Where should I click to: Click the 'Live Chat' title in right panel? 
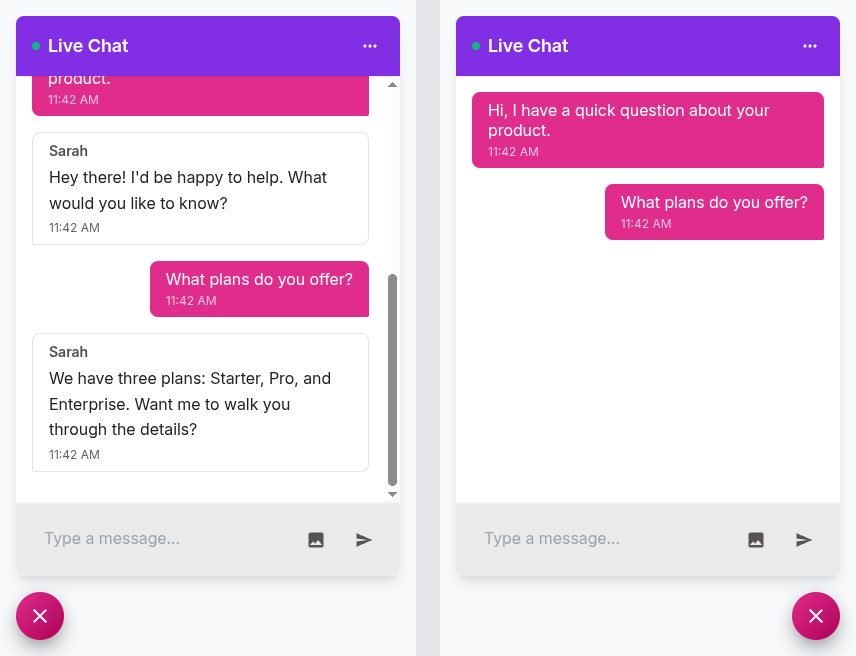coord(528,46)
